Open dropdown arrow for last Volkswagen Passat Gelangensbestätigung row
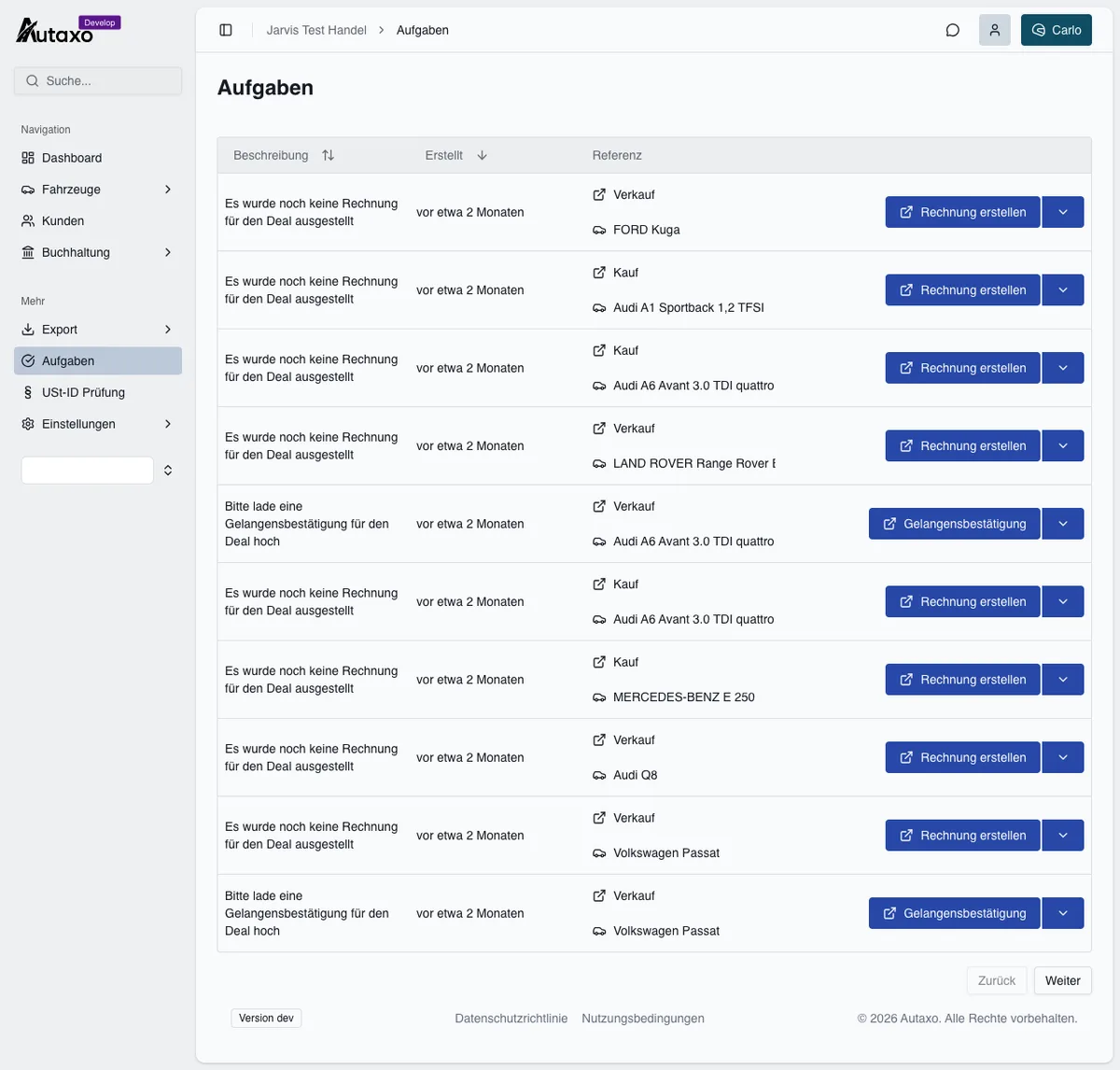Image resolution: width=1120 pixels, height=1070 pixels. click(x=1063, y=913)
